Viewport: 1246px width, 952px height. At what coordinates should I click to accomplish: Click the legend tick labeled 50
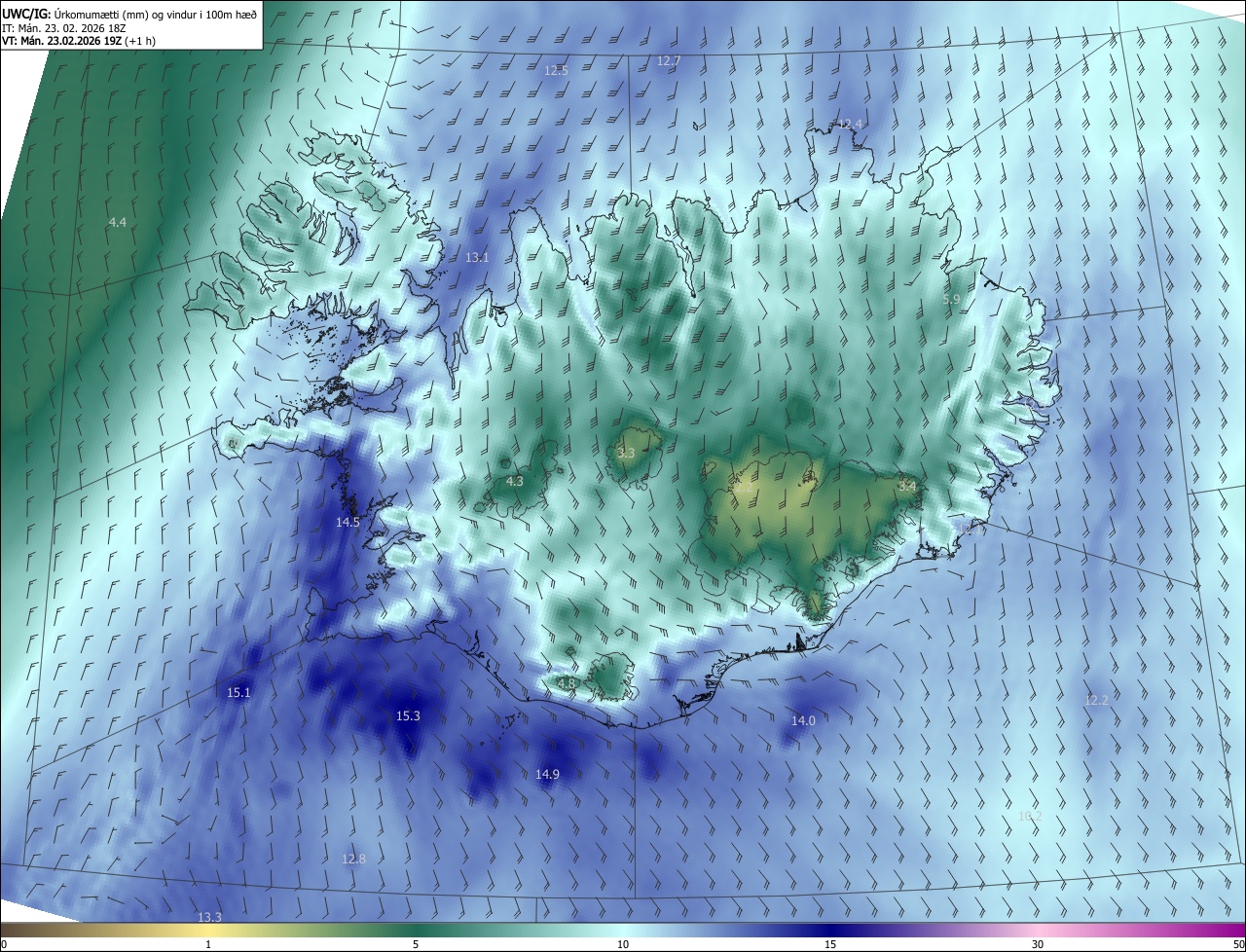[1237, 944]
